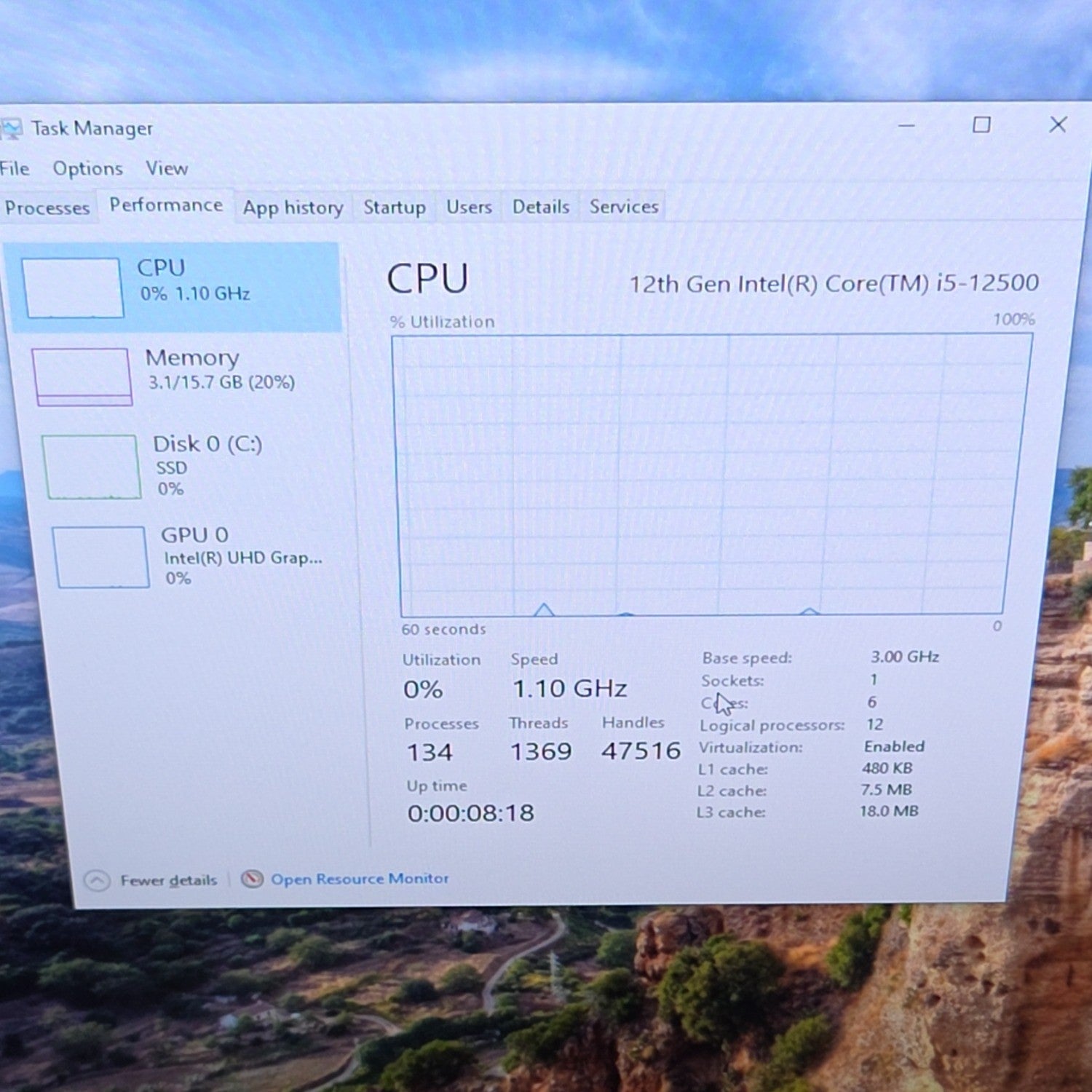Click the processor name 12th Gen Intel Core i5-12500
Viewport: 1092px width, 1092px height.
click(x=834, y=282)
